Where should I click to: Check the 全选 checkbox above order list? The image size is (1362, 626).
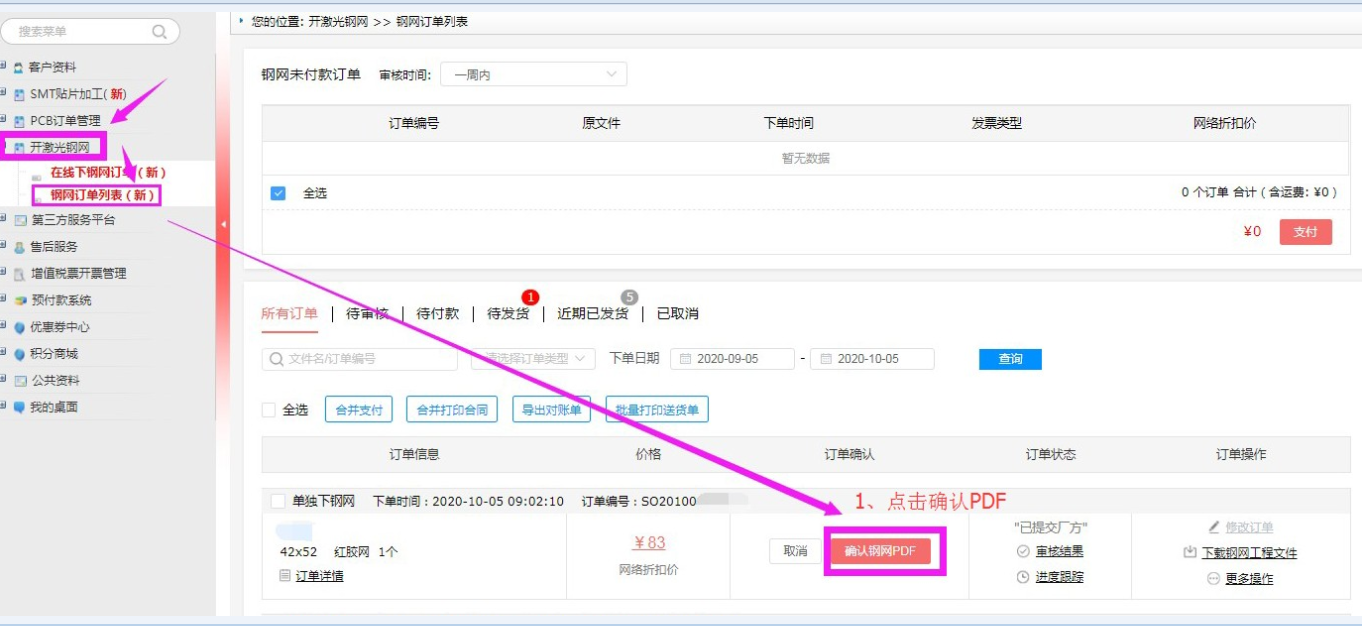tap(268, 410)
